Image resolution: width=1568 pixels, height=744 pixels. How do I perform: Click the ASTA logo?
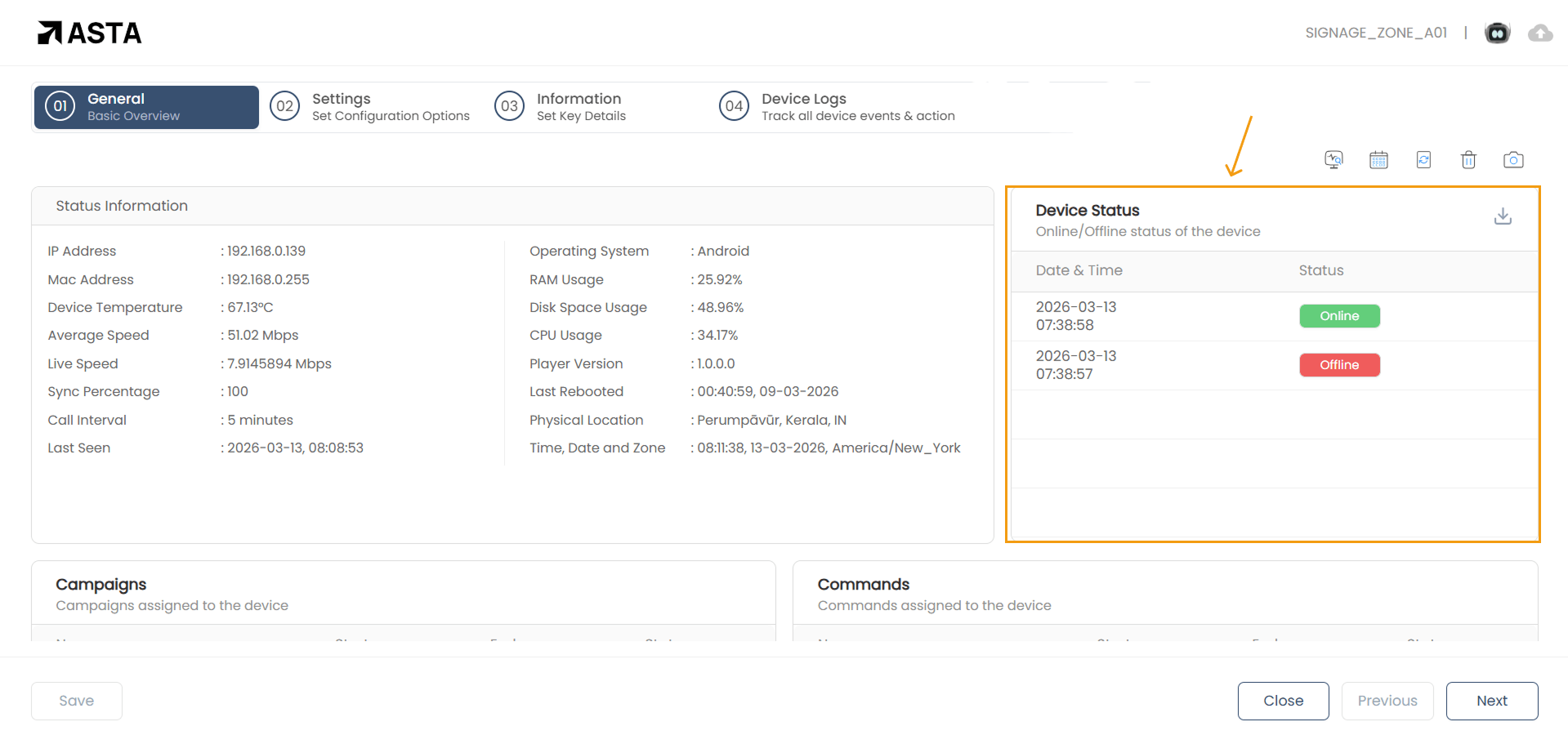coord(90,33)
